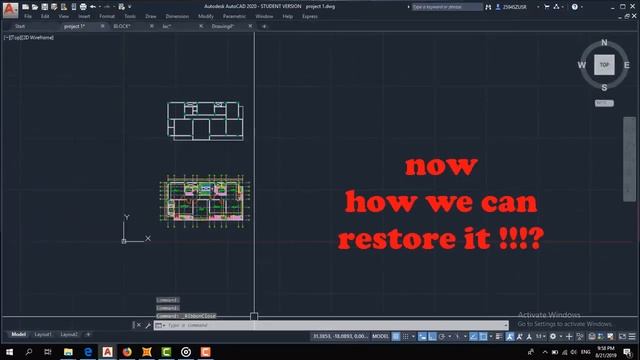
Task: Open the Insert menu
Action: pos(84,16)
